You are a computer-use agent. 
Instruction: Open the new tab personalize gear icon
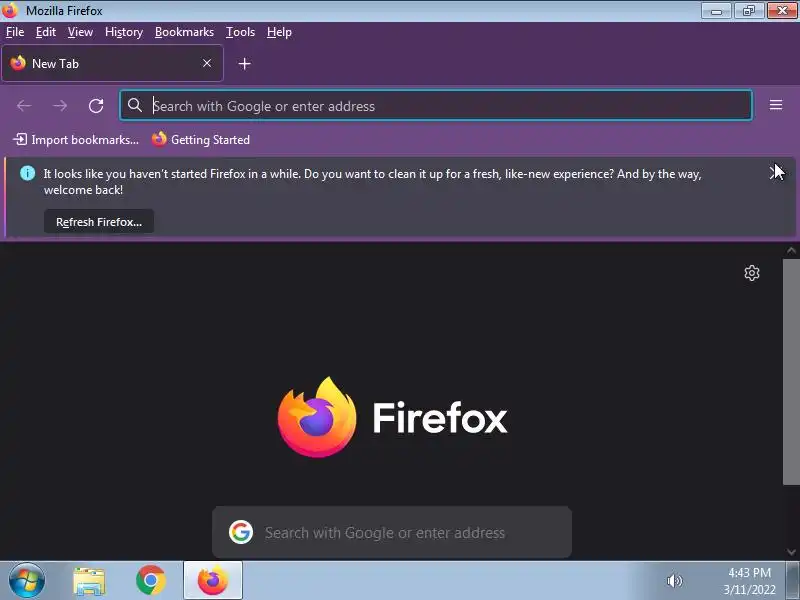752,273
